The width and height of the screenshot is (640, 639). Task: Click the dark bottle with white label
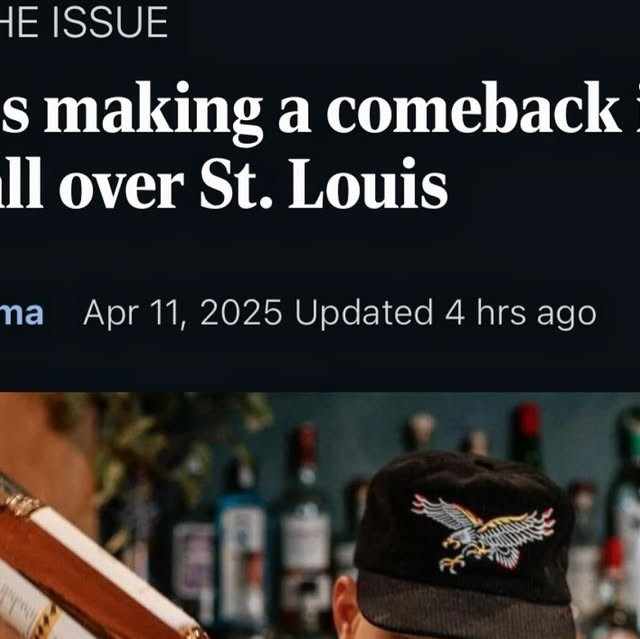[x=306, y=530]
